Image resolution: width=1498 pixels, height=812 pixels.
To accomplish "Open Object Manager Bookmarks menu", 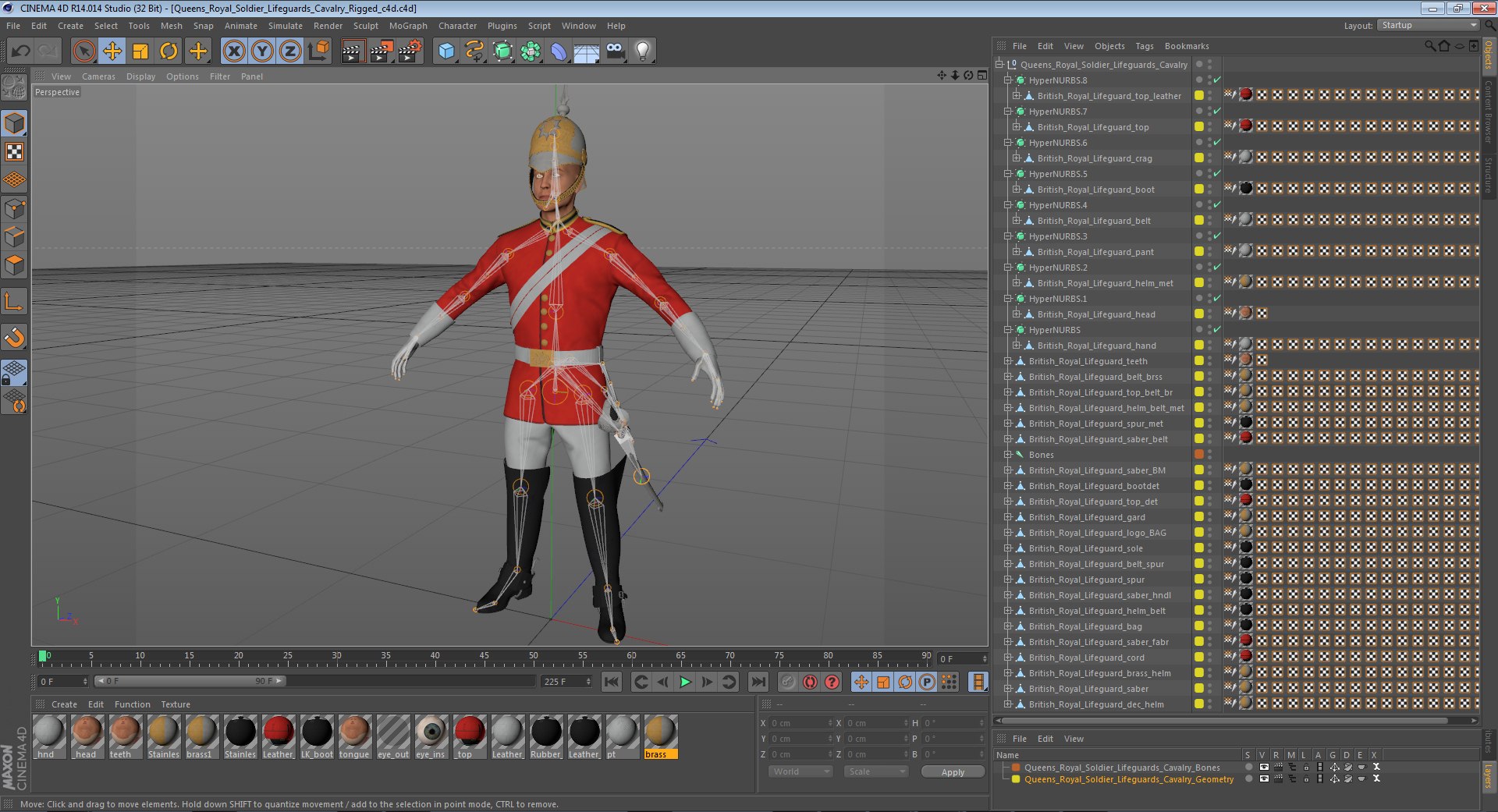I will pos(1186,46).
